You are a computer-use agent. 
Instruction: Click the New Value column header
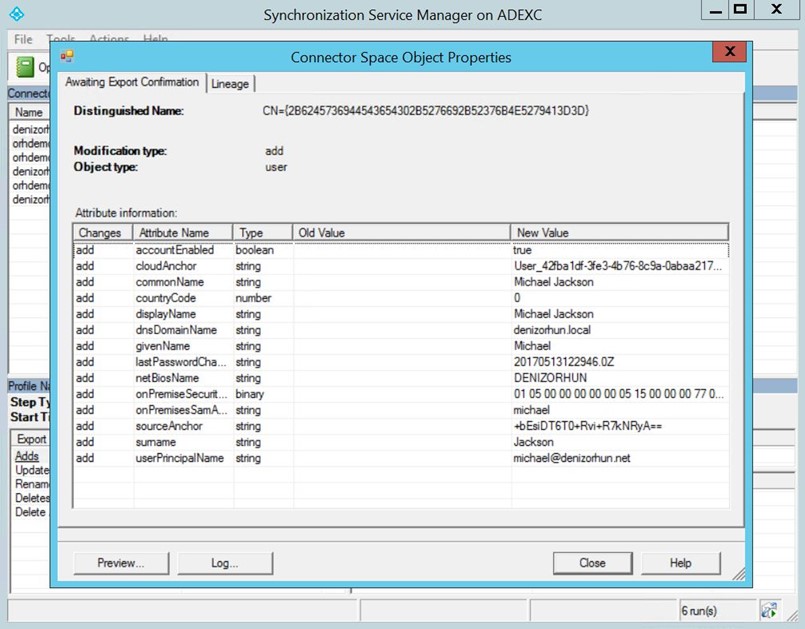tap(619, 233)
